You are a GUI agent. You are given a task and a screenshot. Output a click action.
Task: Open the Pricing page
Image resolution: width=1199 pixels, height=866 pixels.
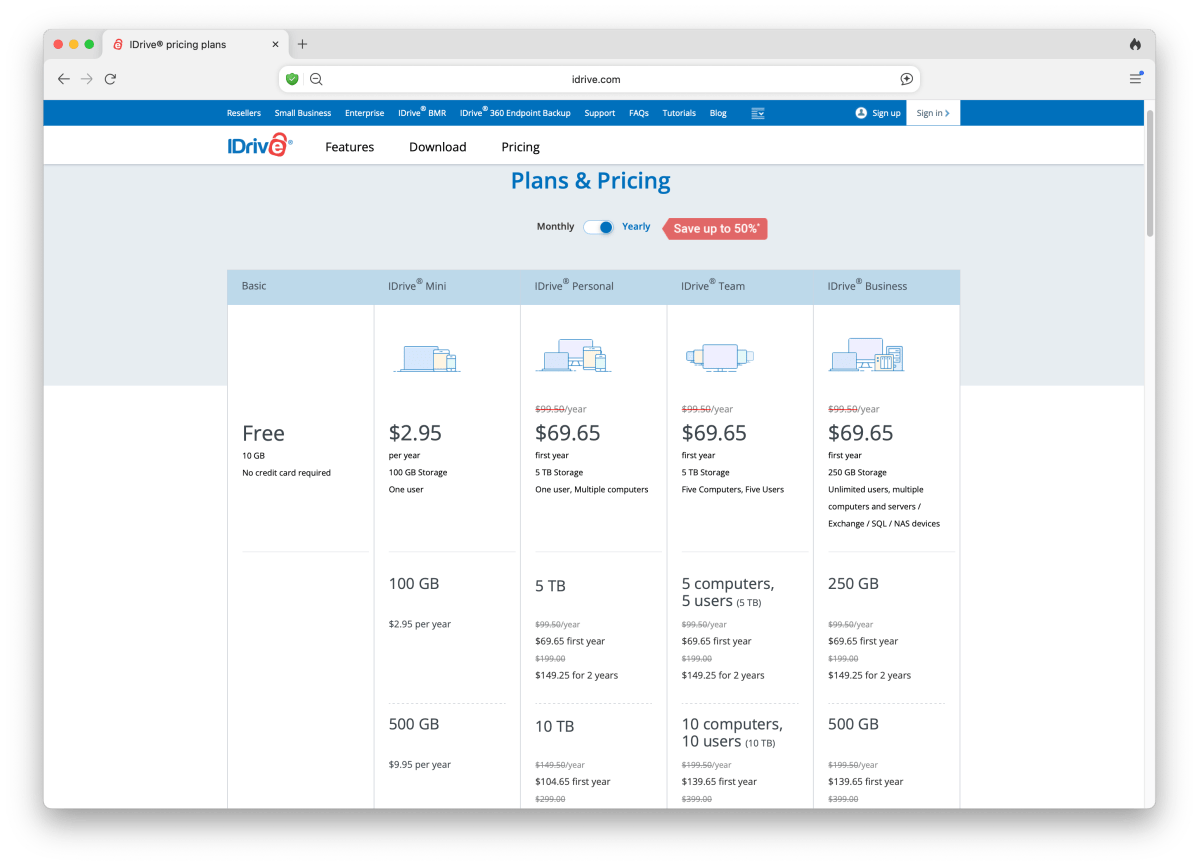[x=520, y=147]
